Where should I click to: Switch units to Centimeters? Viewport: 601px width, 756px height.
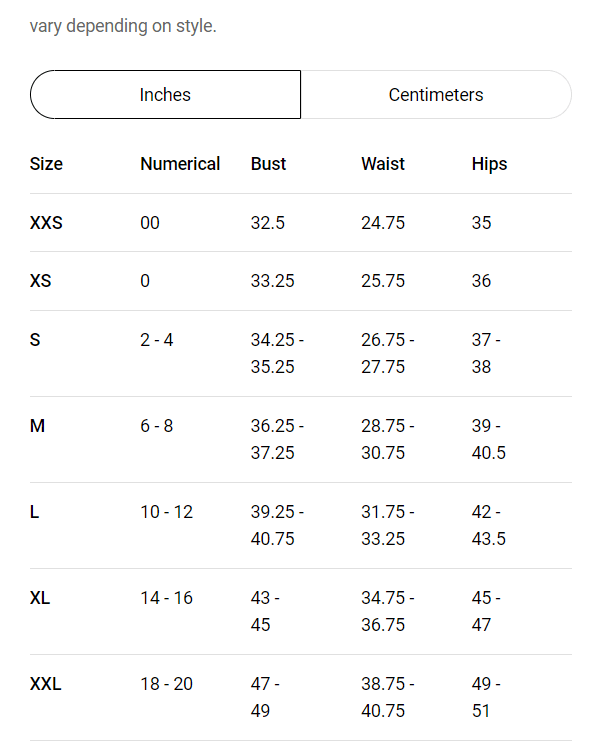click(x=436, y=94)
